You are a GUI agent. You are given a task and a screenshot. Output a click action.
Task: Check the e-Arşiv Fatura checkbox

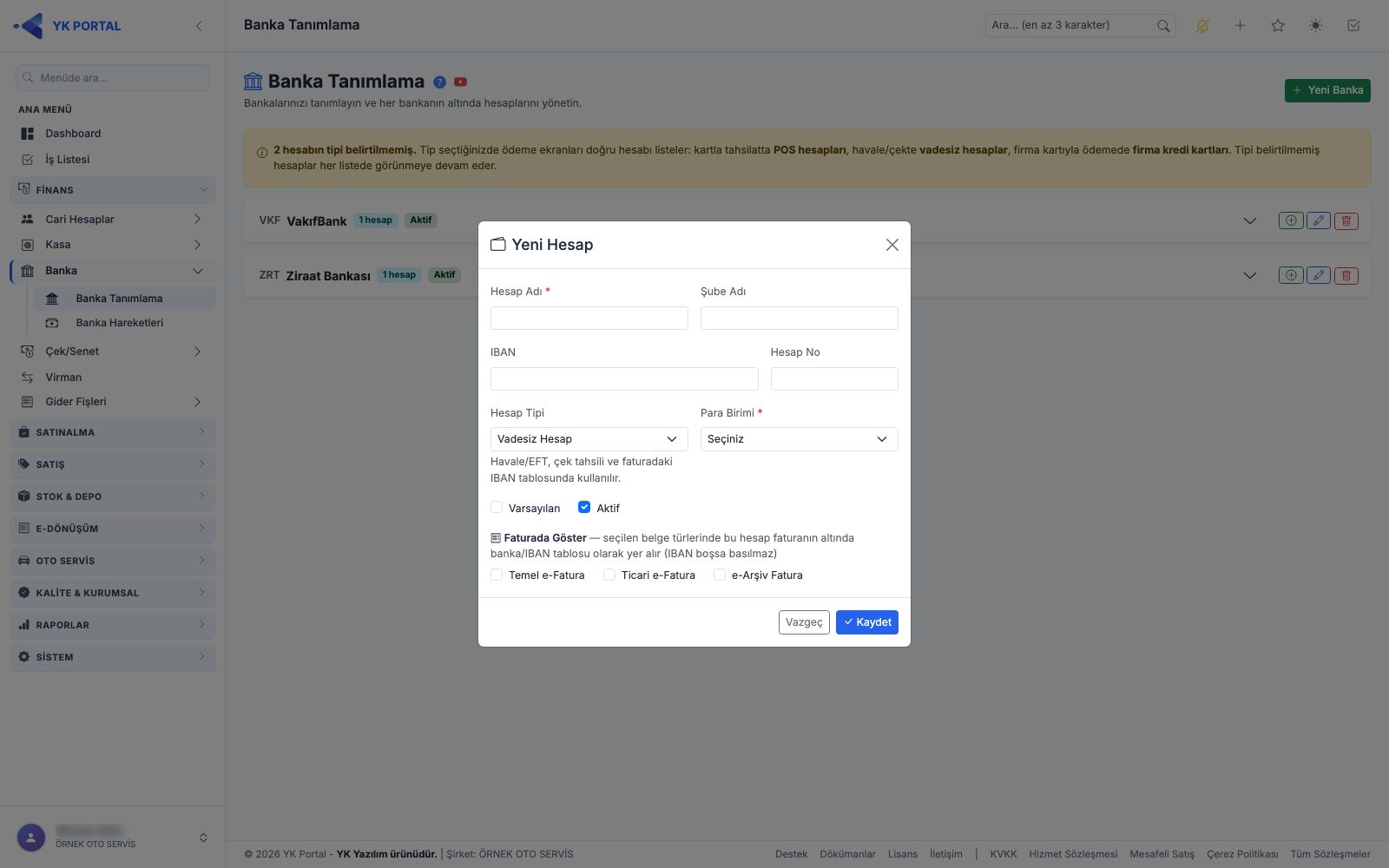click(720, 575)
